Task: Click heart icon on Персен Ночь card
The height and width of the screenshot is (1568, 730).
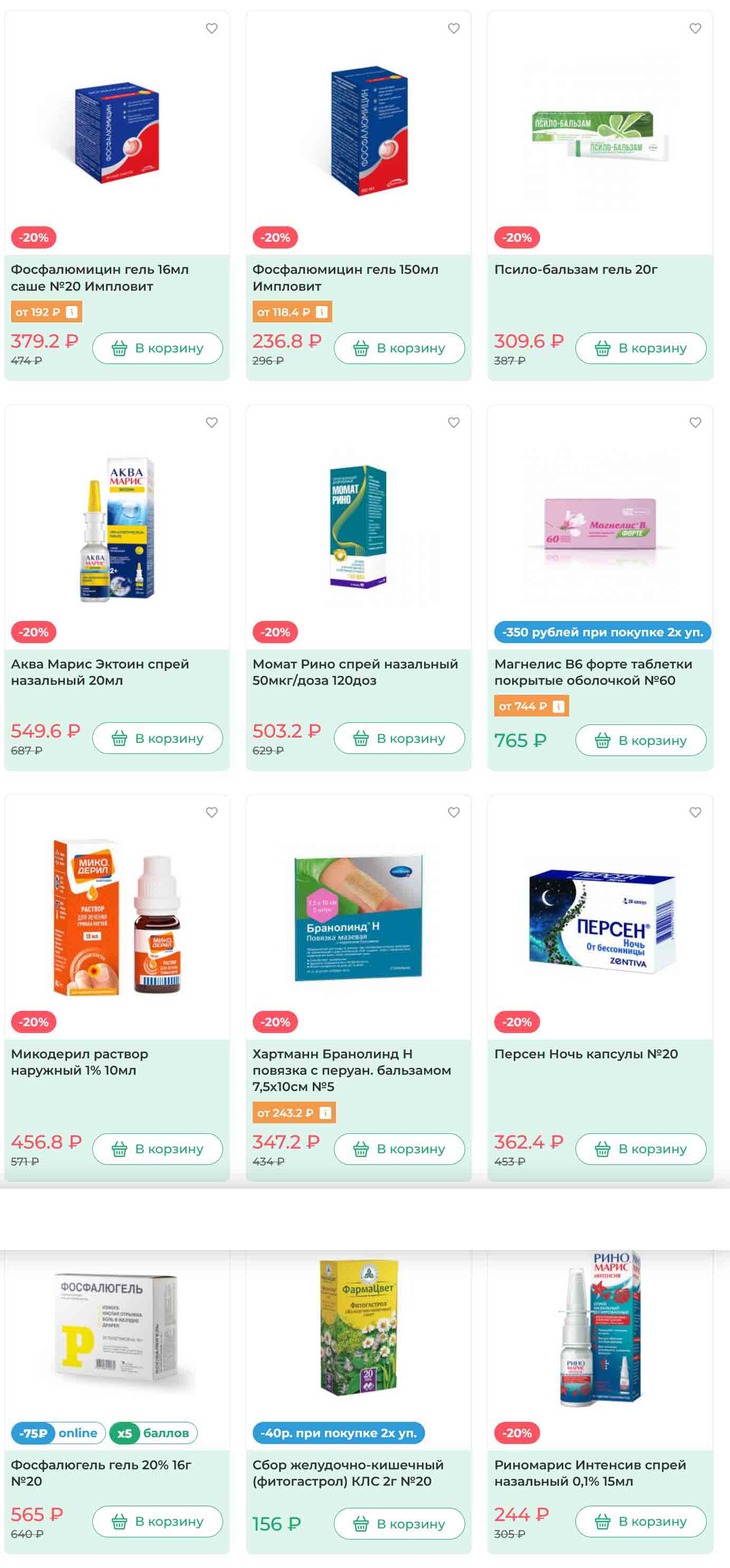Action: coord(695,812)
